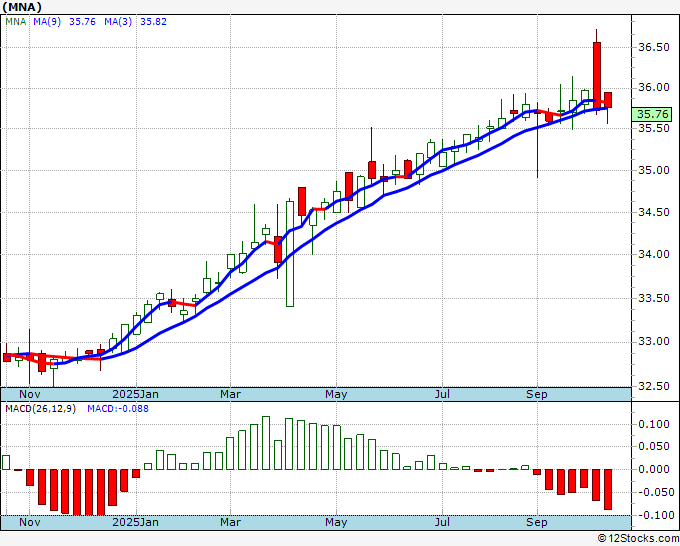Image resolution: width=680 pixels, height=546 pixels.
Task: Click the tall red candlestick peaking above 36.50
Action: click(597, 74)
